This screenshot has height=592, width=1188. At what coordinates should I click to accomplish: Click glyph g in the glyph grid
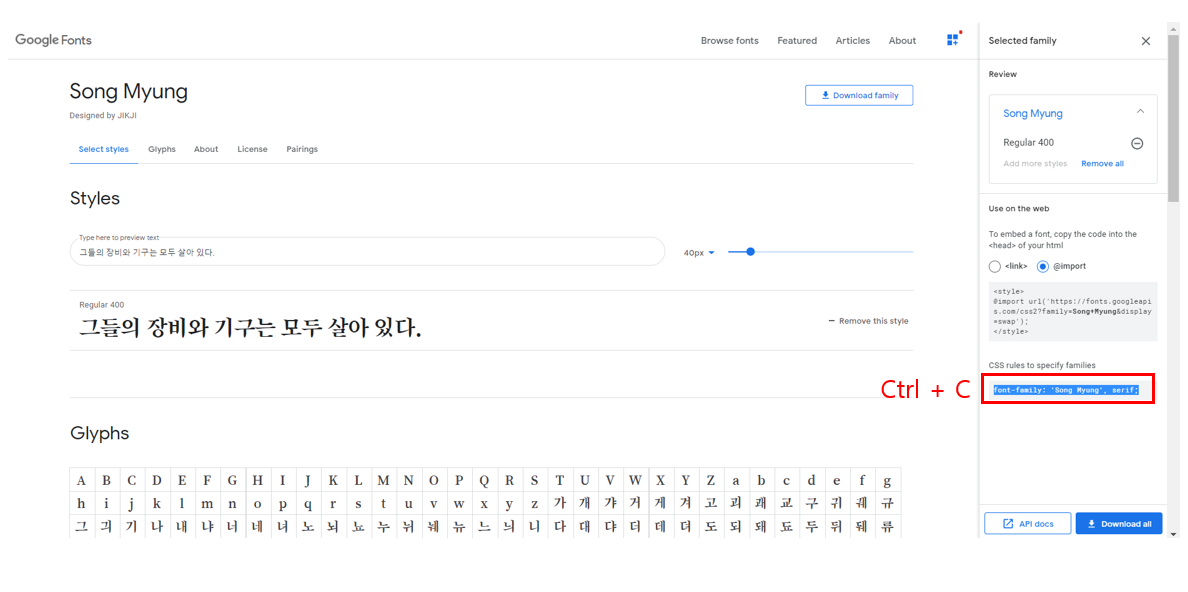tap(887, 480)
